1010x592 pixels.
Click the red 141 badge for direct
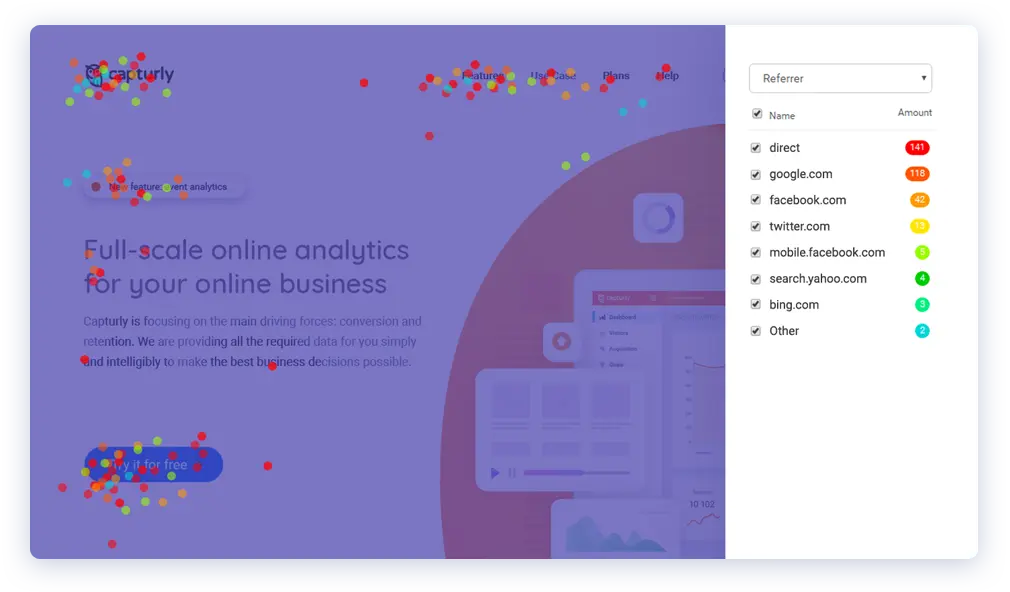[x=917, y=148]
